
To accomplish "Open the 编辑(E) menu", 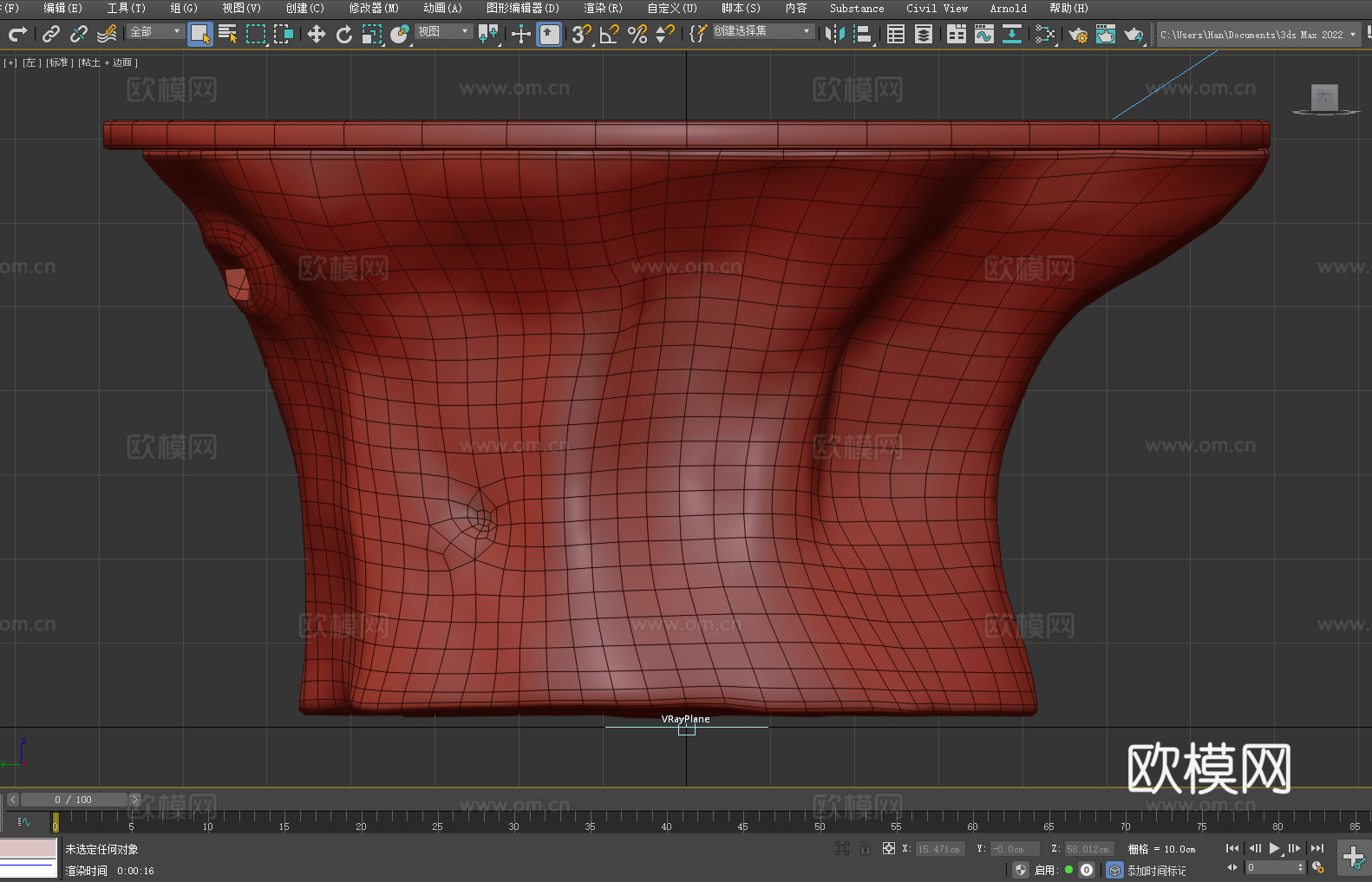I will click(x=62, y=8).
